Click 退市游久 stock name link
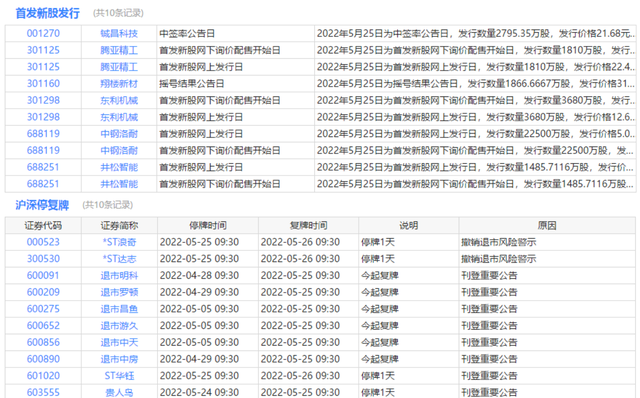This screenshot has height=398, width=640. pyautogui.click(x=119, y=326)
